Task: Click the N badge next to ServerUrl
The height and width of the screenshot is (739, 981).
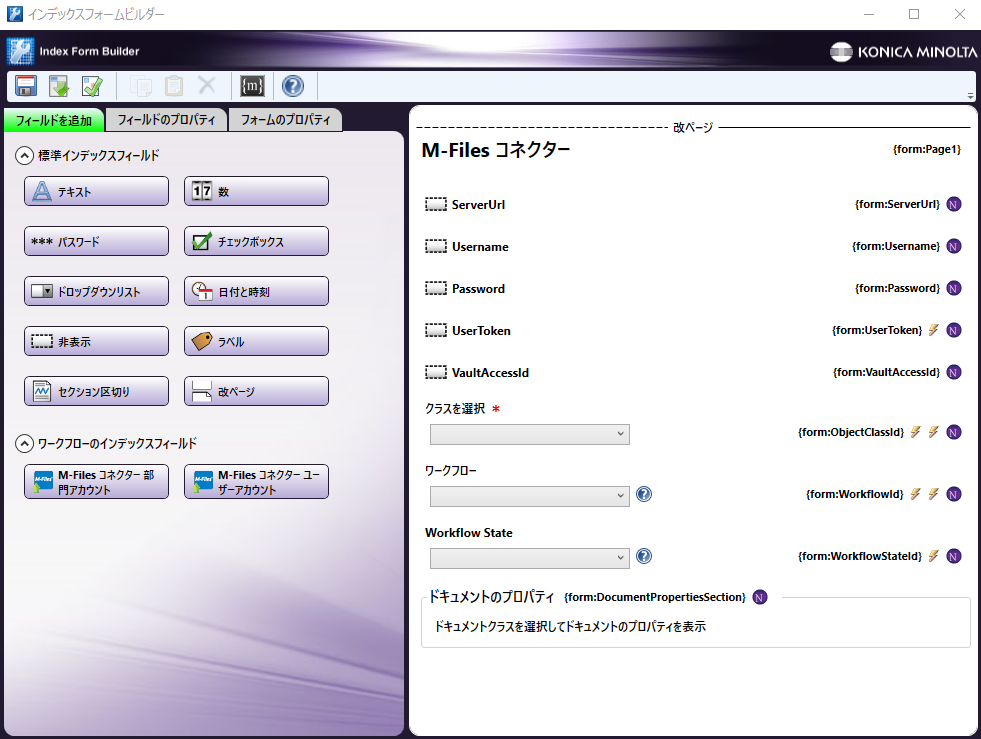Action: coord(953,205)
